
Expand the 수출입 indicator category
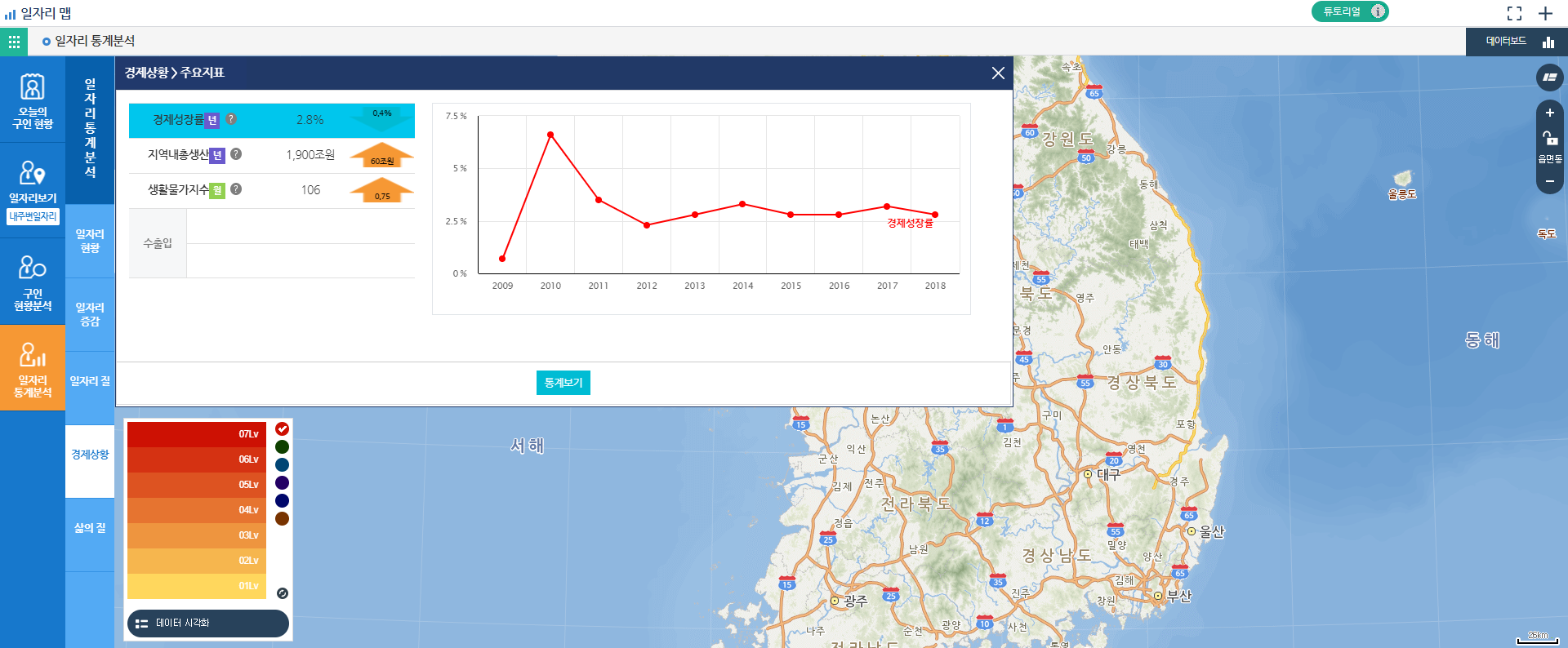click(158, 243)
